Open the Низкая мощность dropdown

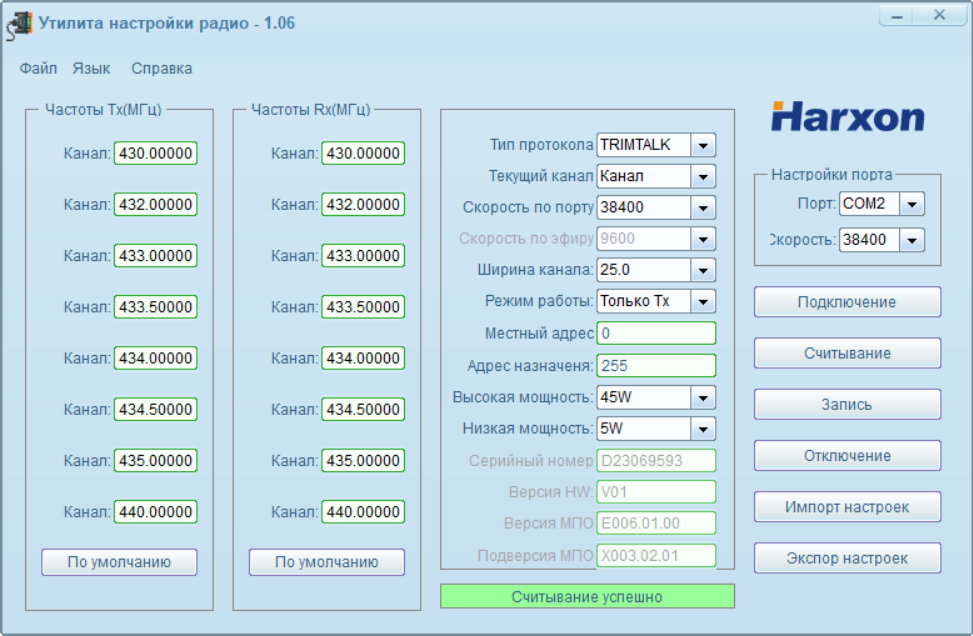click(x=703, y=429)
